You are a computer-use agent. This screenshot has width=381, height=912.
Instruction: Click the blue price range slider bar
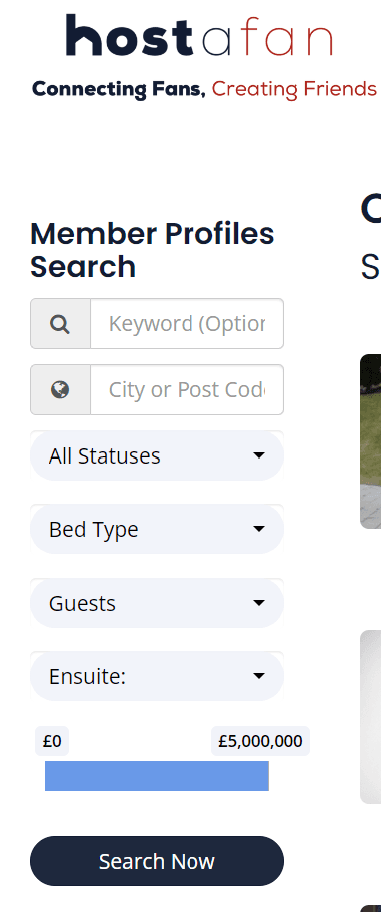157,776
